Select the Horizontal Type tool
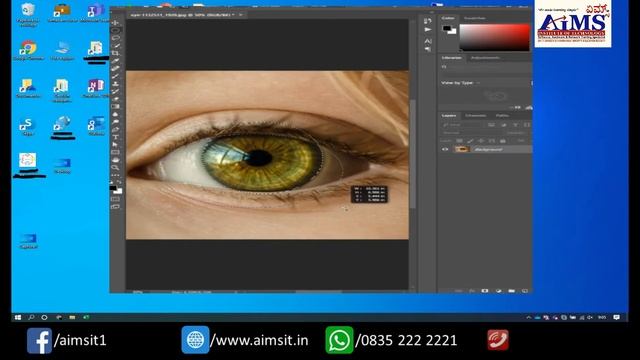Image resolution: width=640 pixels, height=360 pixels. coord(116,137)
